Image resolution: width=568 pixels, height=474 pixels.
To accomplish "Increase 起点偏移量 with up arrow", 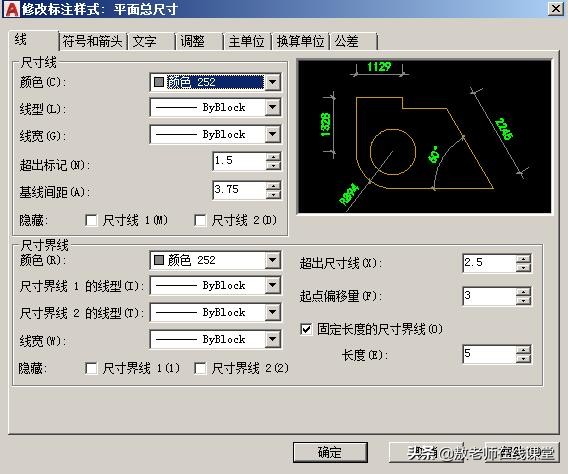I will 523,292.
